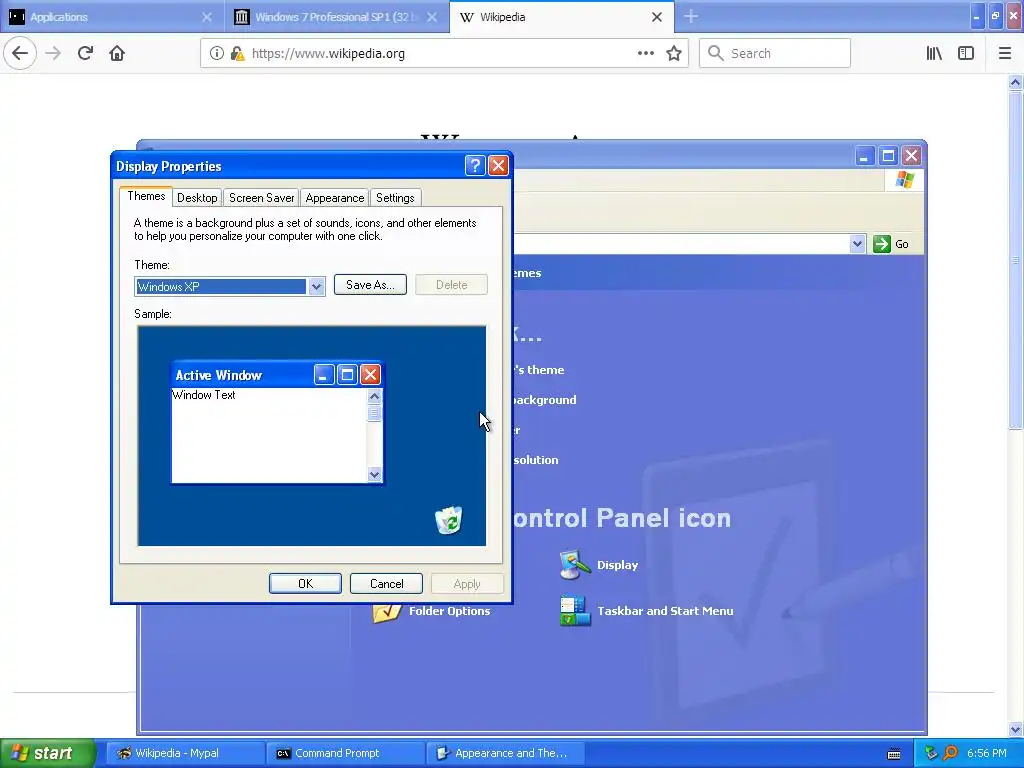Select the Themes tab
1024x768 pixels.
pyautogui.click(x=146, y=196)
